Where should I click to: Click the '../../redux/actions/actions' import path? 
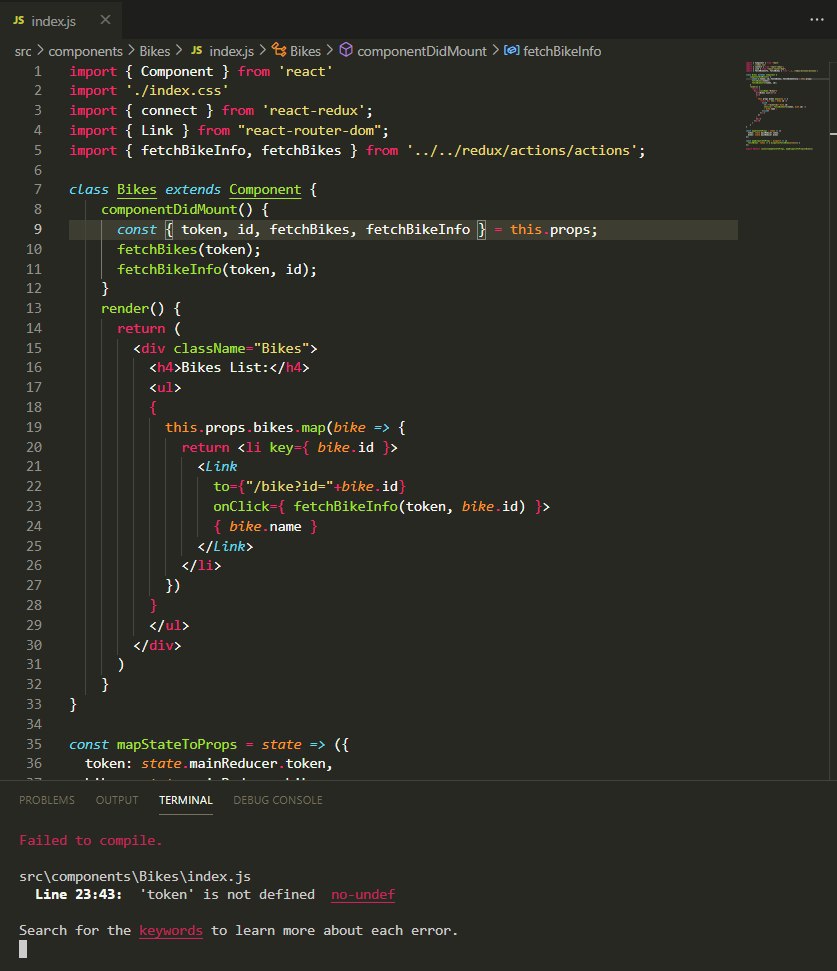[x=522, y=150]
